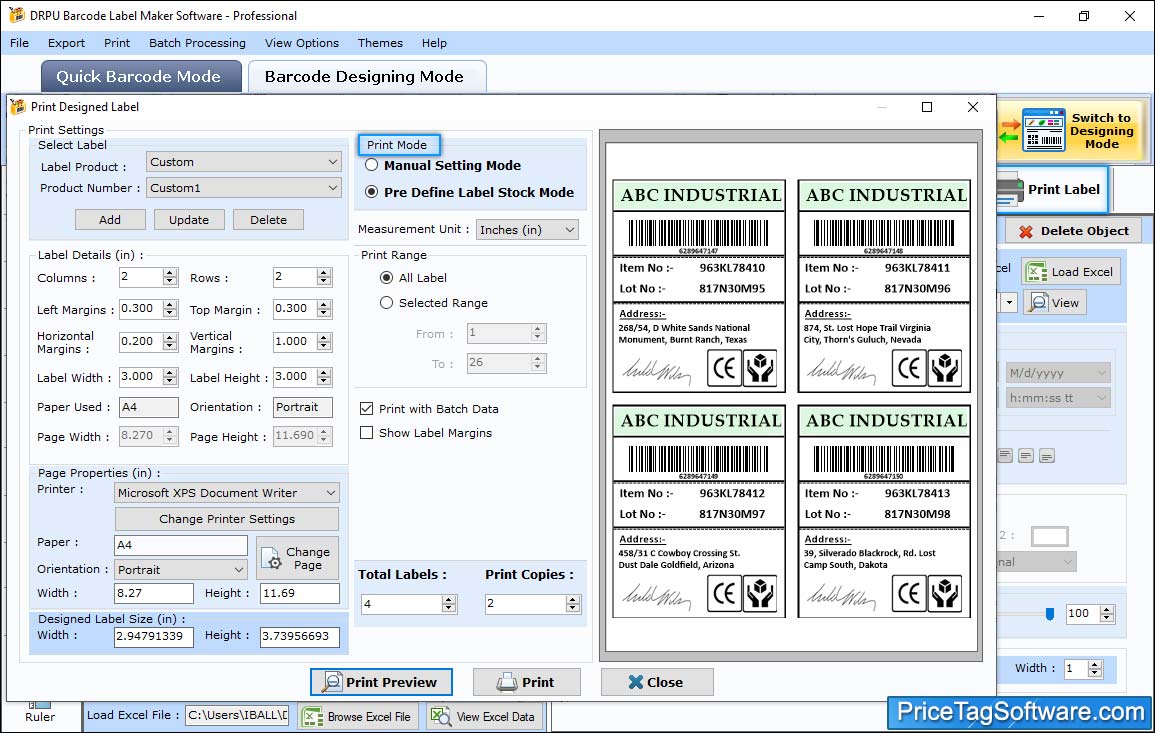This screenshot has width=1155, height=733.
Task: Select Manual Setting Mode radio button
Action: 372,166
